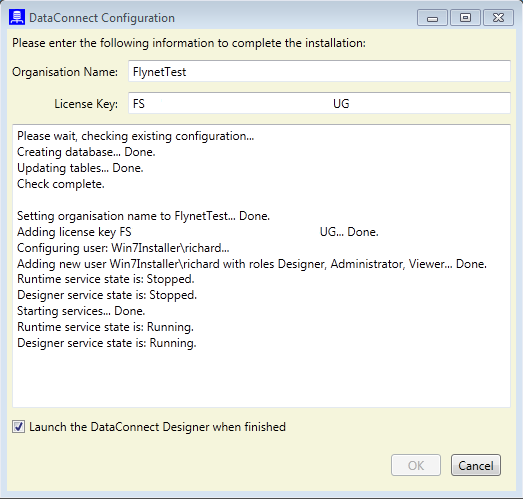523x499 pixels.
Task: Click the Organisation Name input field
Action: pos(319,71)
